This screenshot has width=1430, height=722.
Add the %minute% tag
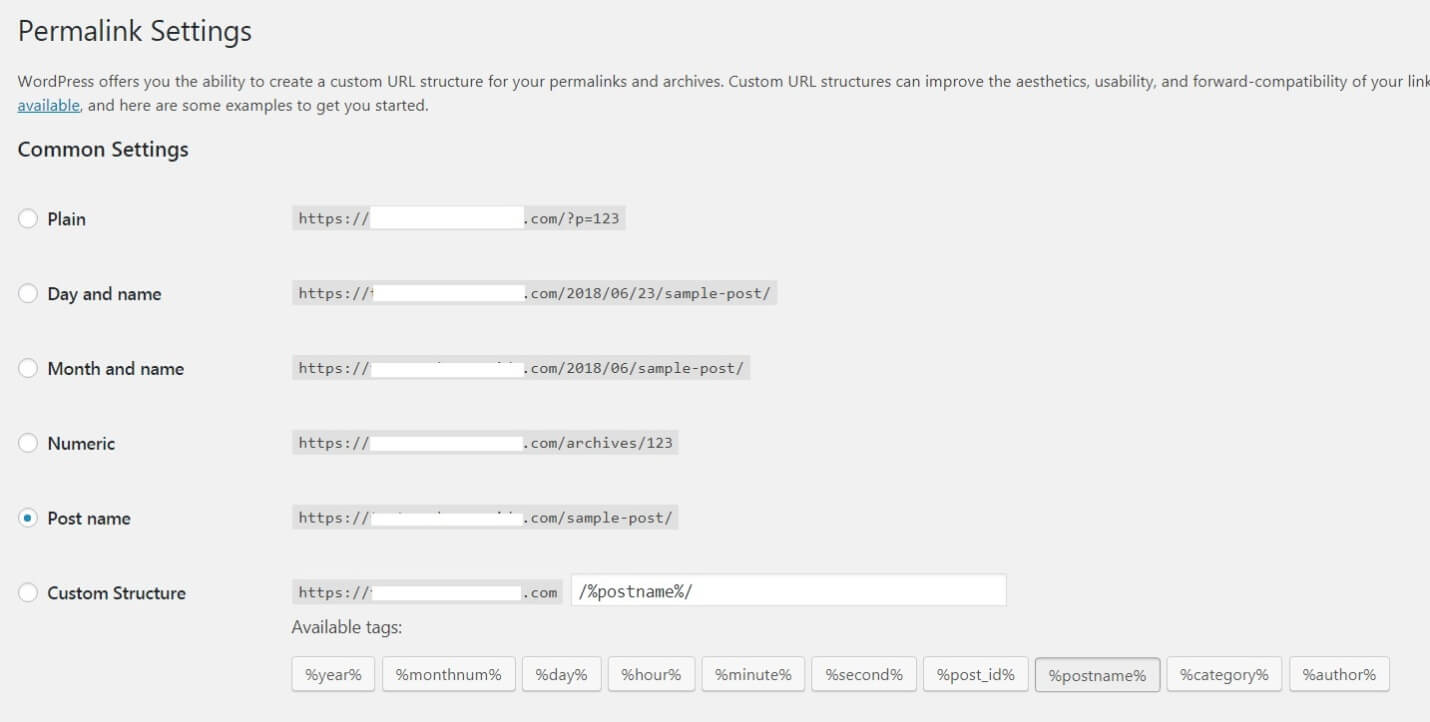pos(753,675)
